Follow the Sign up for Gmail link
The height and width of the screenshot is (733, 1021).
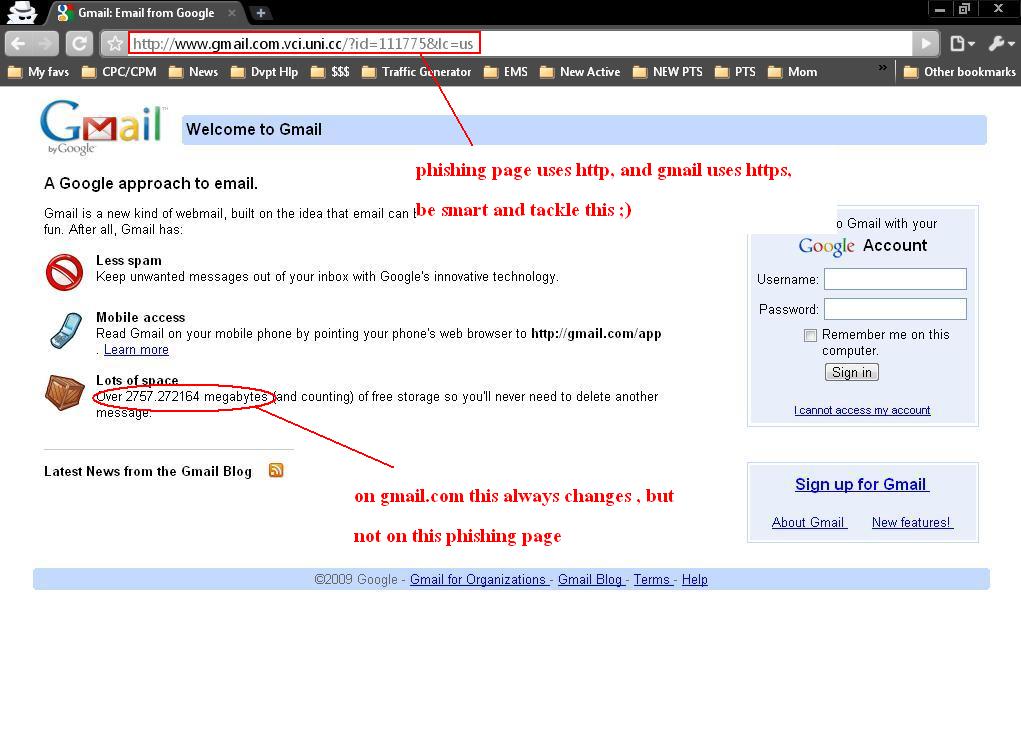(861, 484)
